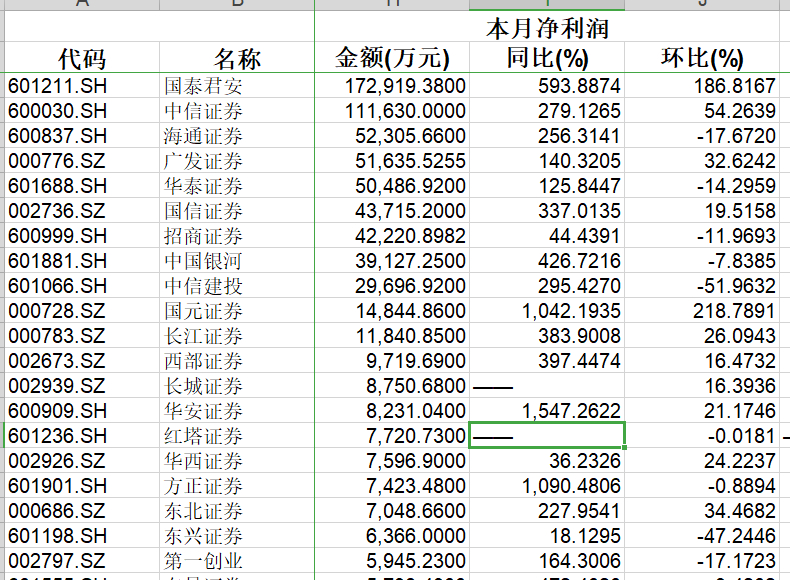790x580 pixels.
Task: Select cell with code 600030.SH
Action: [82, 111]
